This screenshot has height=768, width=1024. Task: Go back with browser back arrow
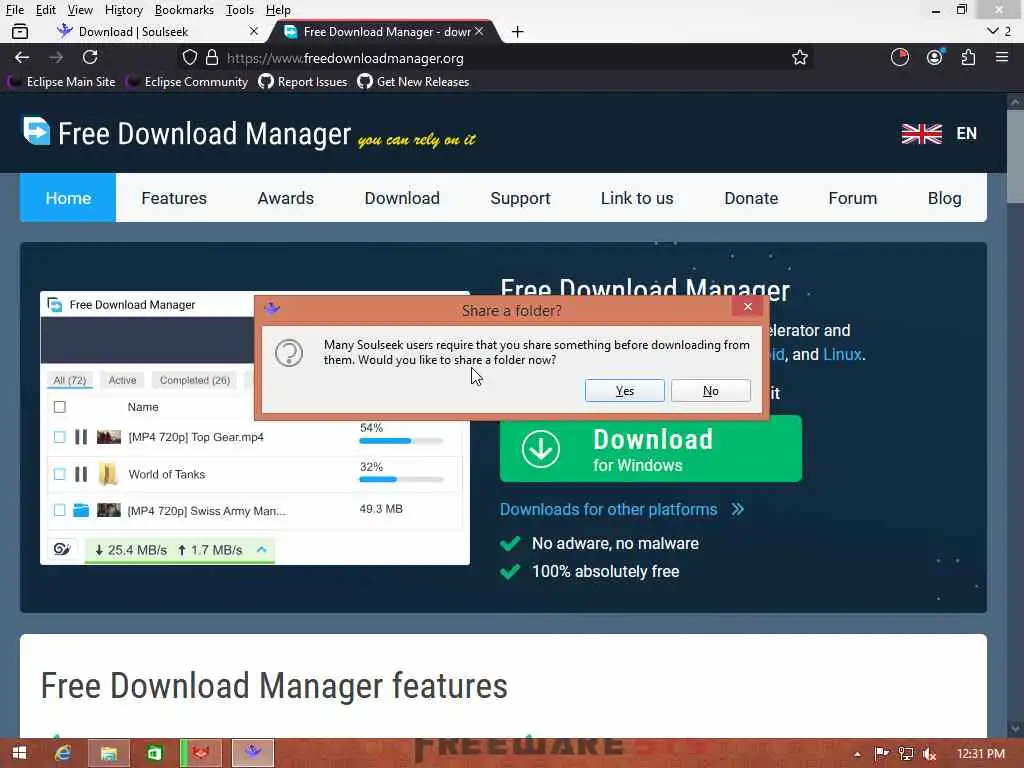pos(22,57)
